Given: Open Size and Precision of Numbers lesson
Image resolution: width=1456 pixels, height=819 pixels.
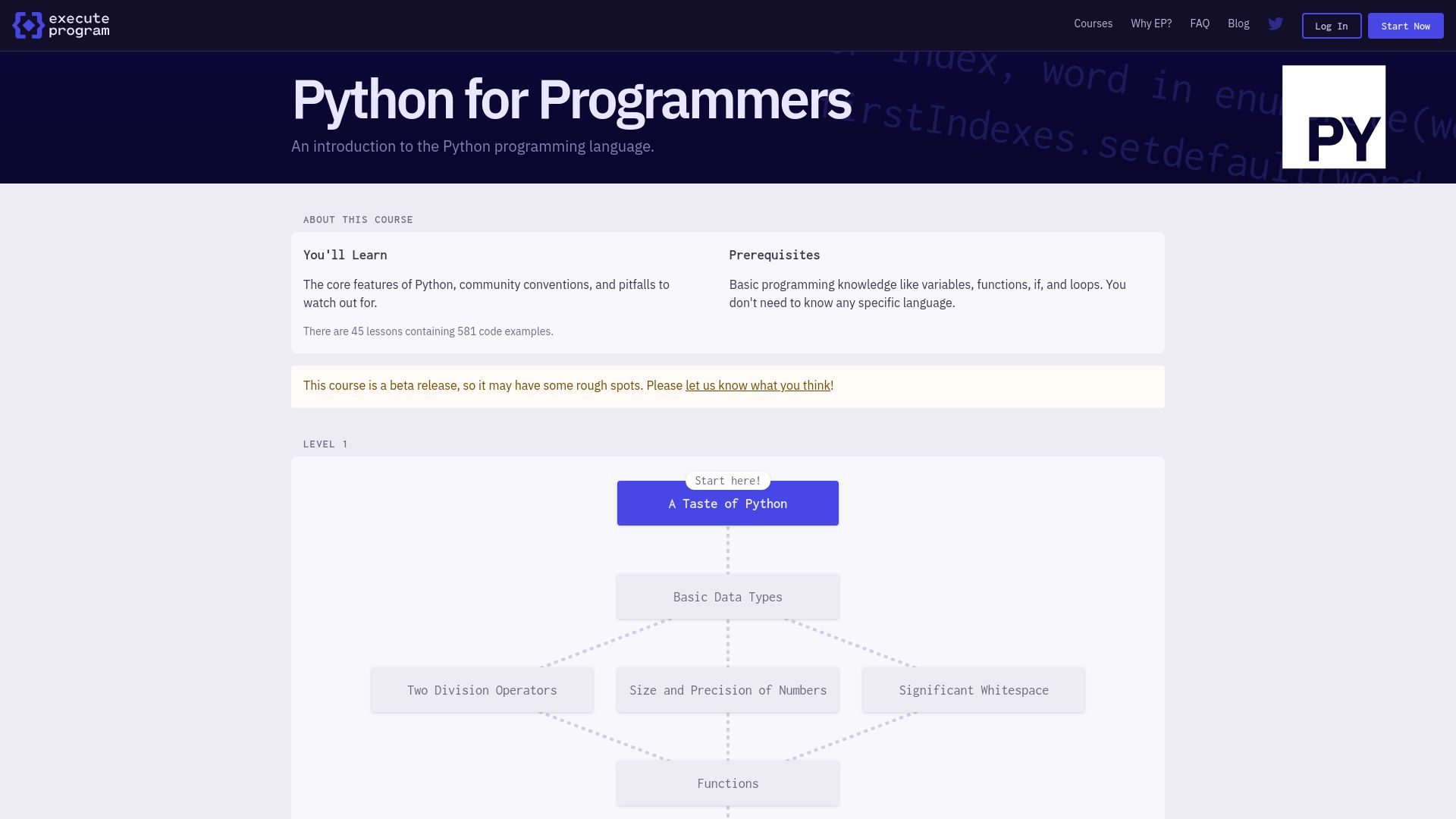Looking at the screenshot, I should (x=727, y=690).
